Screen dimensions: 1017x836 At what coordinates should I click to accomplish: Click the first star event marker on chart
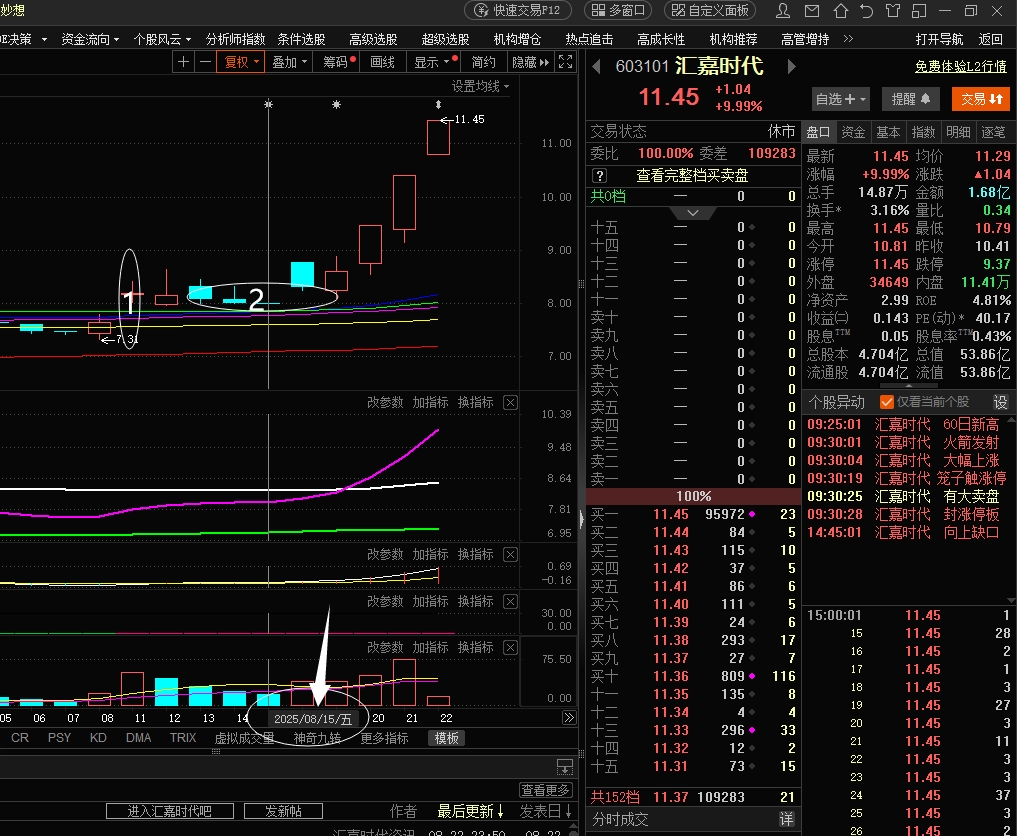[x=269, y=104]
